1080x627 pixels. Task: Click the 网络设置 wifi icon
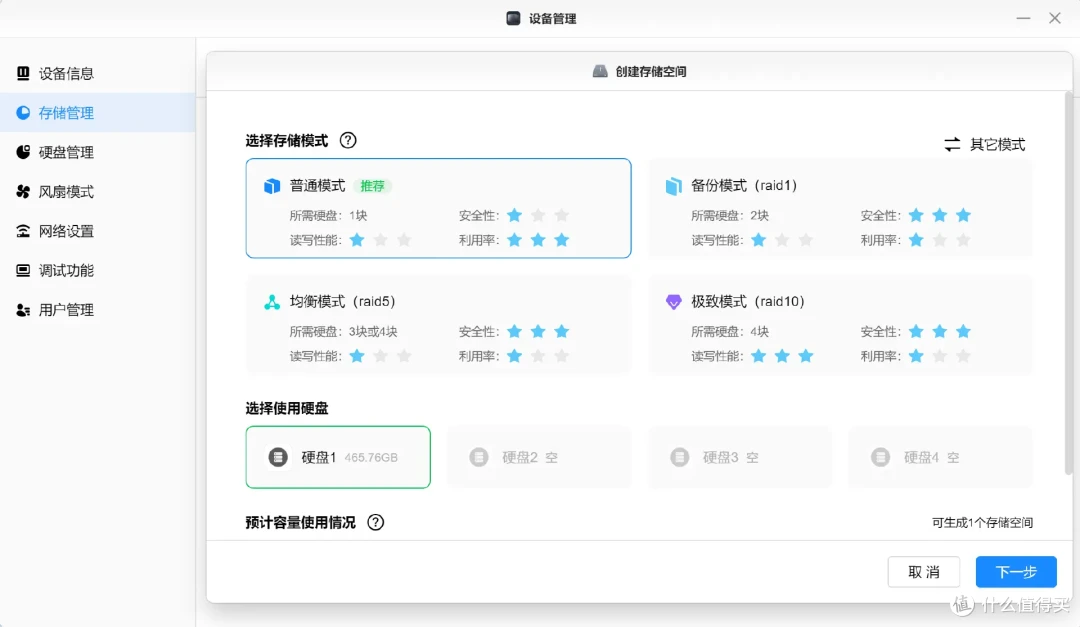pos(23,231)
